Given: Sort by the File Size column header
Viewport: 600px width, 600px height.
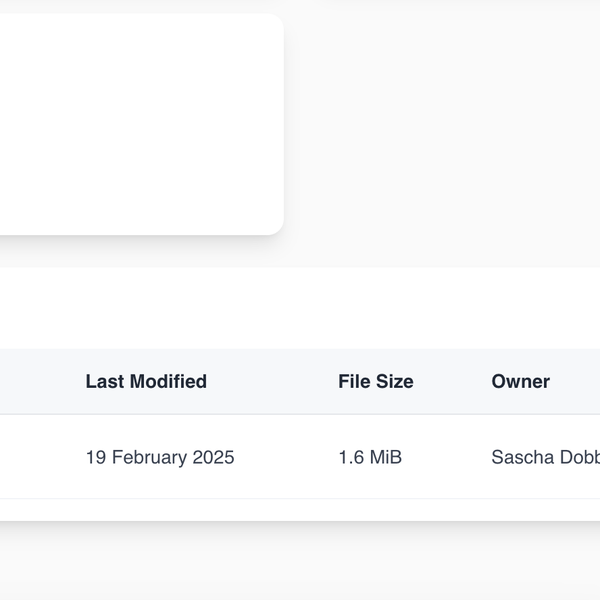Looking at the screenshot, I should point(375,381).
